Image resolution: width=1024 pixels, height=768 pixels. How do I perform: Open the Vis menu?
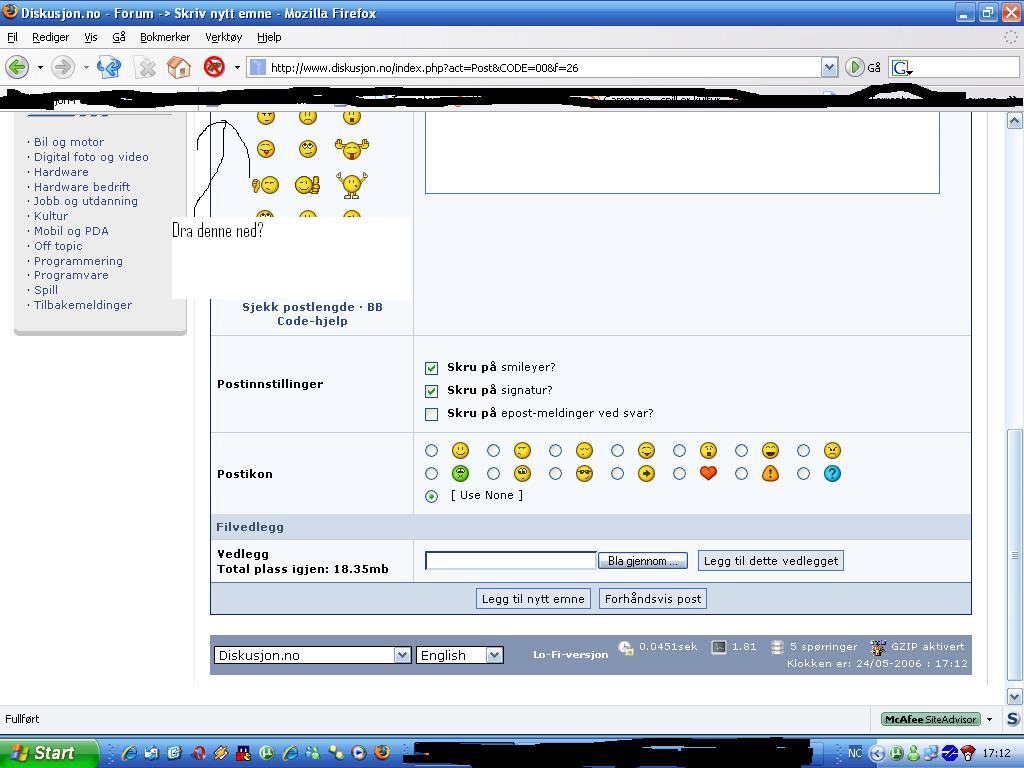(91, 37)
